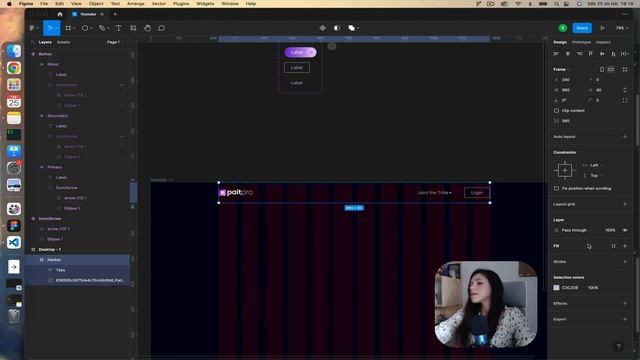Click Fill styles four-dots icon
This screenshot has height=360, width=640.
point(613,246)
